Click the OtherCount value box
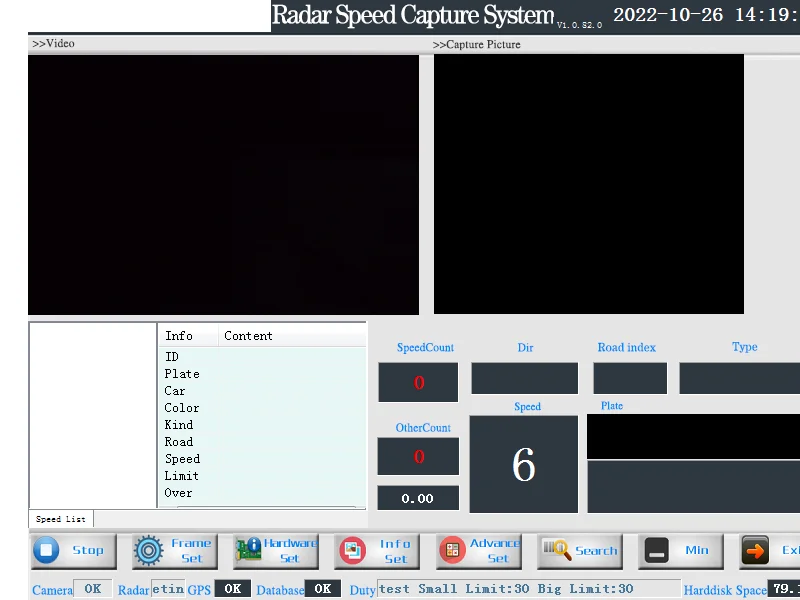This screenshot has width=800, height=600. pos(418,456)
